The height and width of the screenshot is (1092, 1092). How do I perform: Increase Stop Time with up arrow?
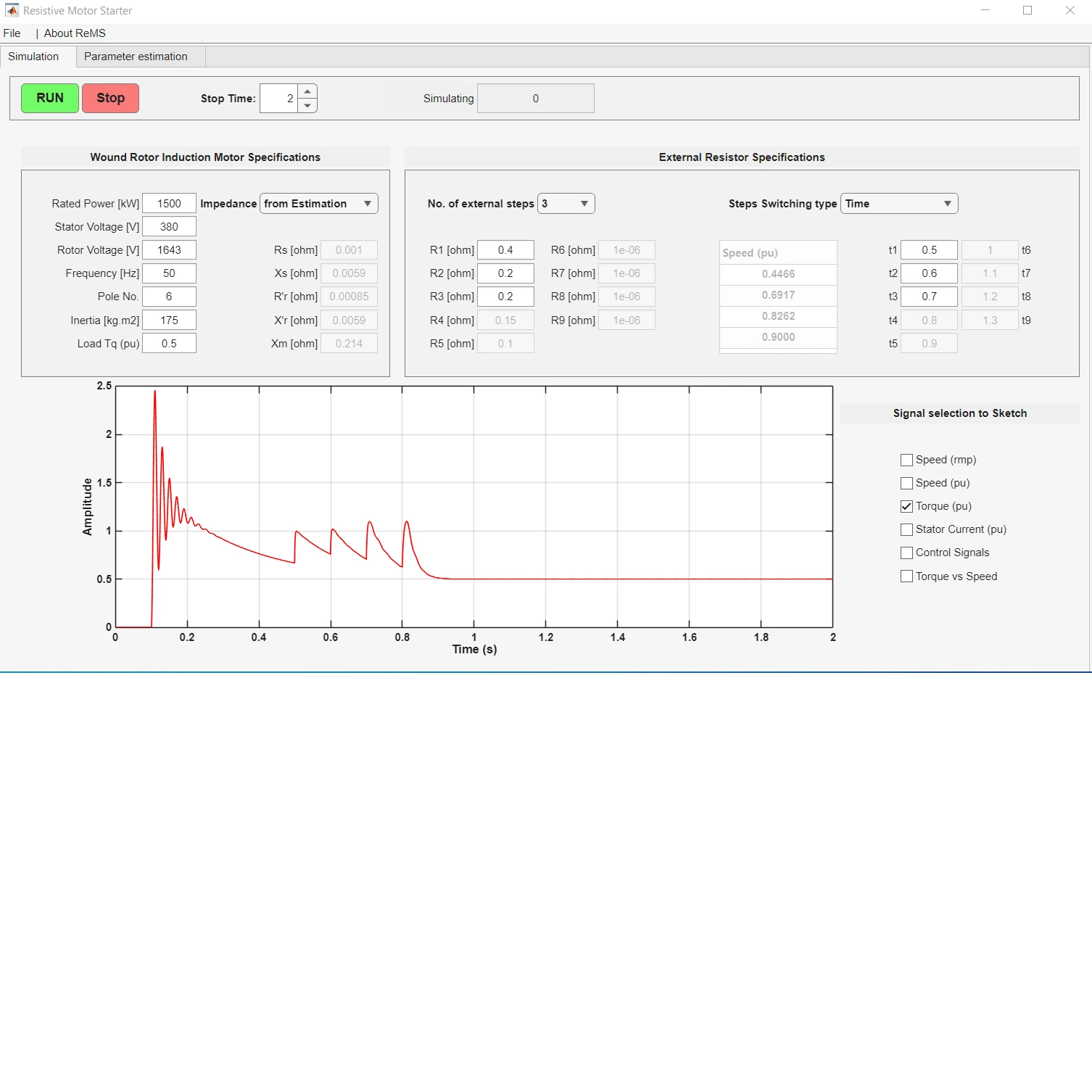[308, 91]
